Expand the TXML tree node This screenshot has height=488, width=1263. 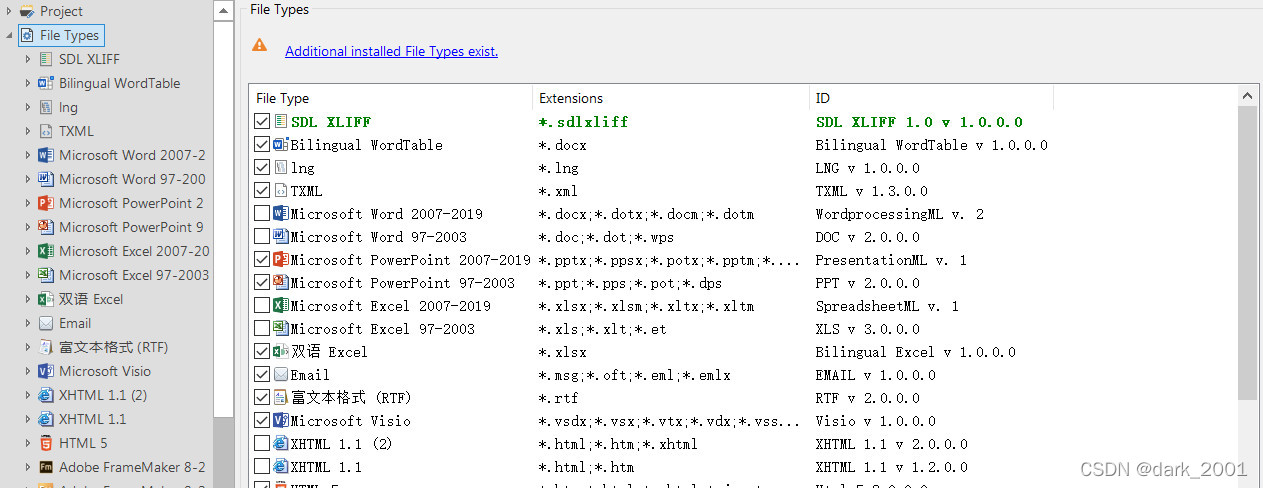28,131
